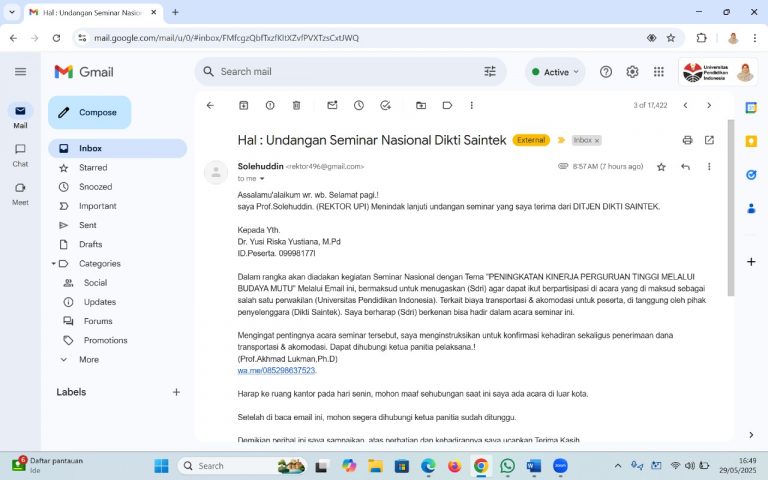Open the Inbox folder
The image size is (768, 480).
coord(118,148)
